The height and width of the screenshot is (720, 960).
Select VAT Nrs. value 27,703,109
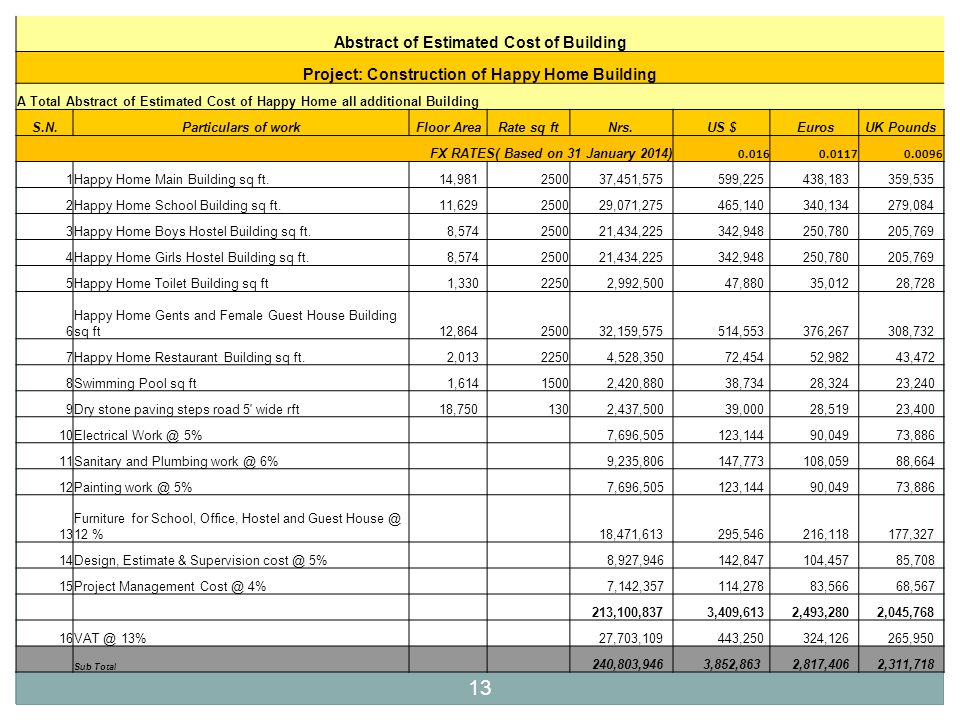[631, 639]
